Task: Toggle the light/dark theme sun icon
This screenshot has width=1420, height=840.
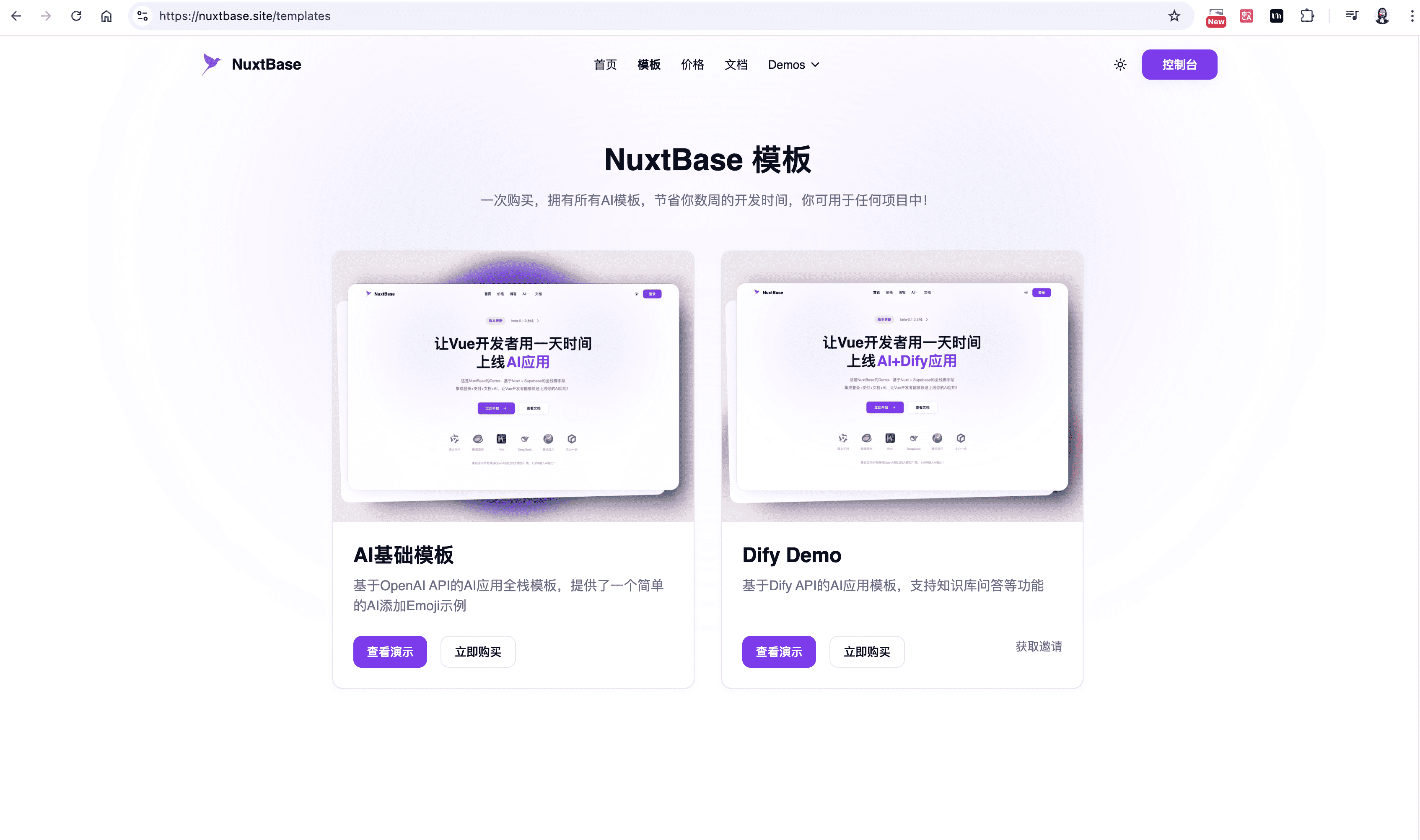Action: pyautogui.click(x=1120, y=65)
